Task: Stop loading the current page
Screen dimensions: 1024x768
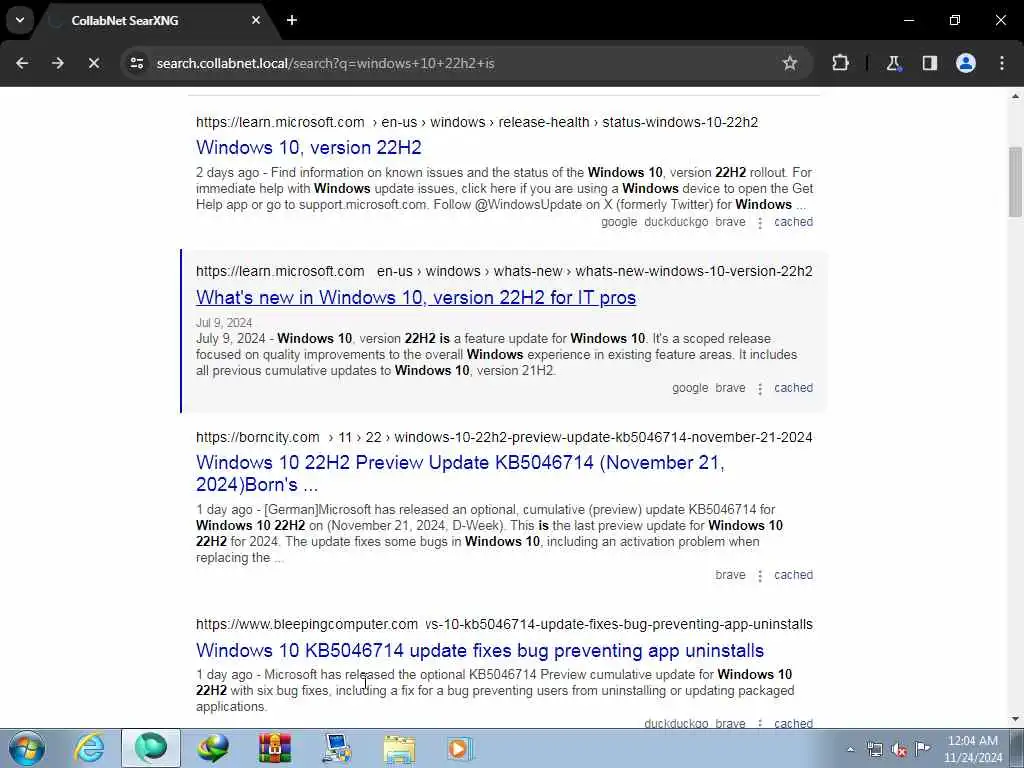Action: [93, 63]
